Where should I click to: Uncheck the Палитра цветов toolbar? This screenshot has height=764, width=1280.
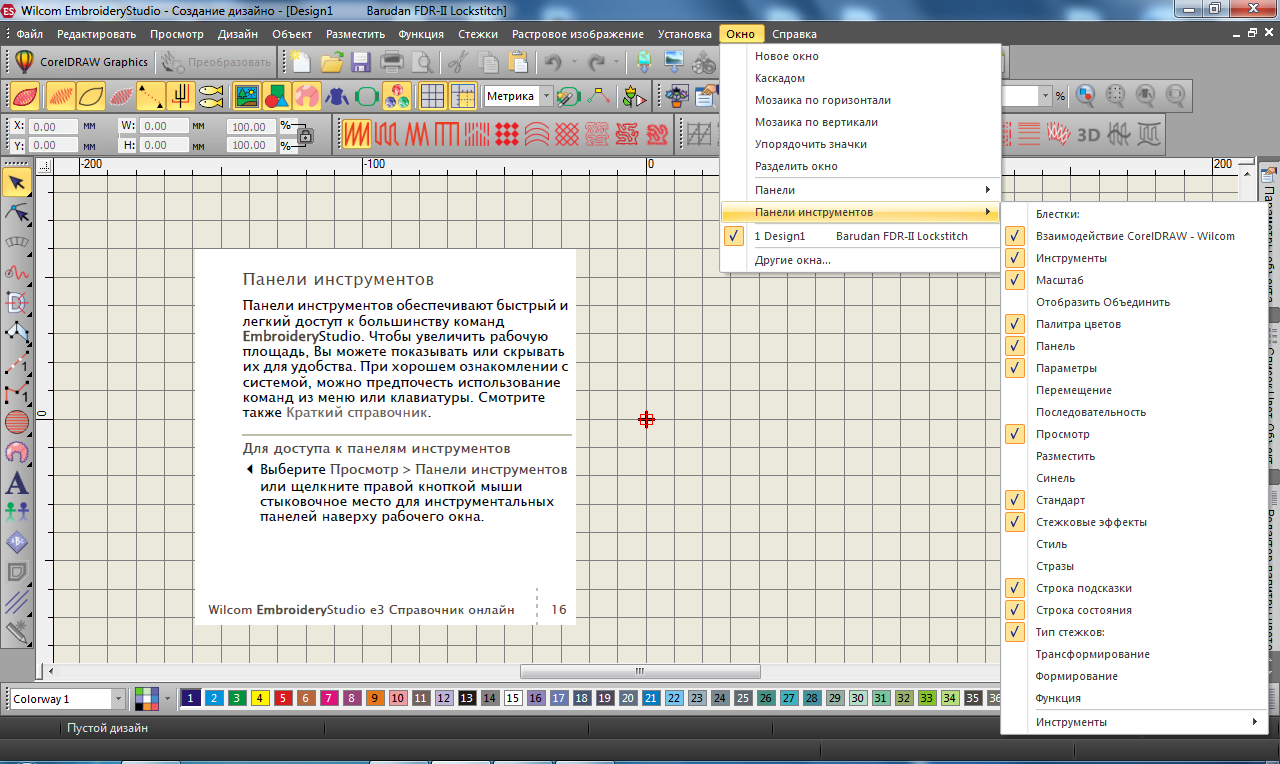(1078, 324)
